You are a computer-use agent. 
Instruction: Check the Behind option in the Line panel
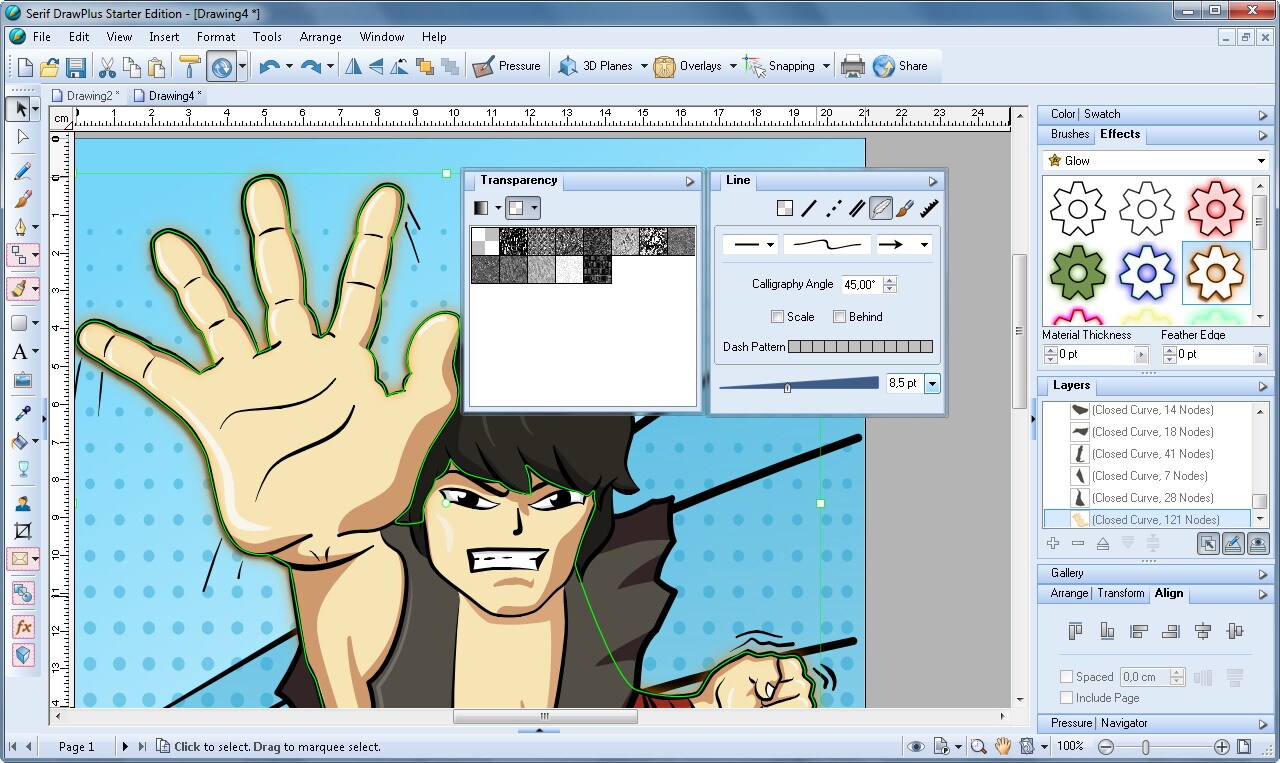(x=839, y=317)
